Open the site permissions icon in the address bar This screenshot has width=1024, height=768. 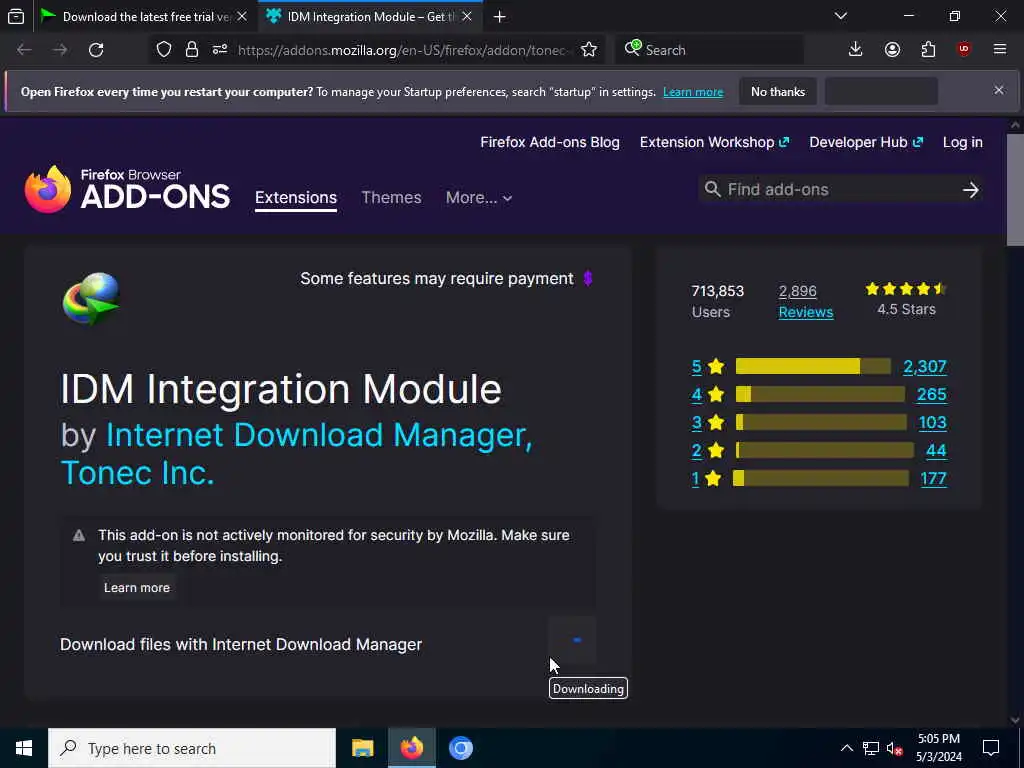(220, 50)
